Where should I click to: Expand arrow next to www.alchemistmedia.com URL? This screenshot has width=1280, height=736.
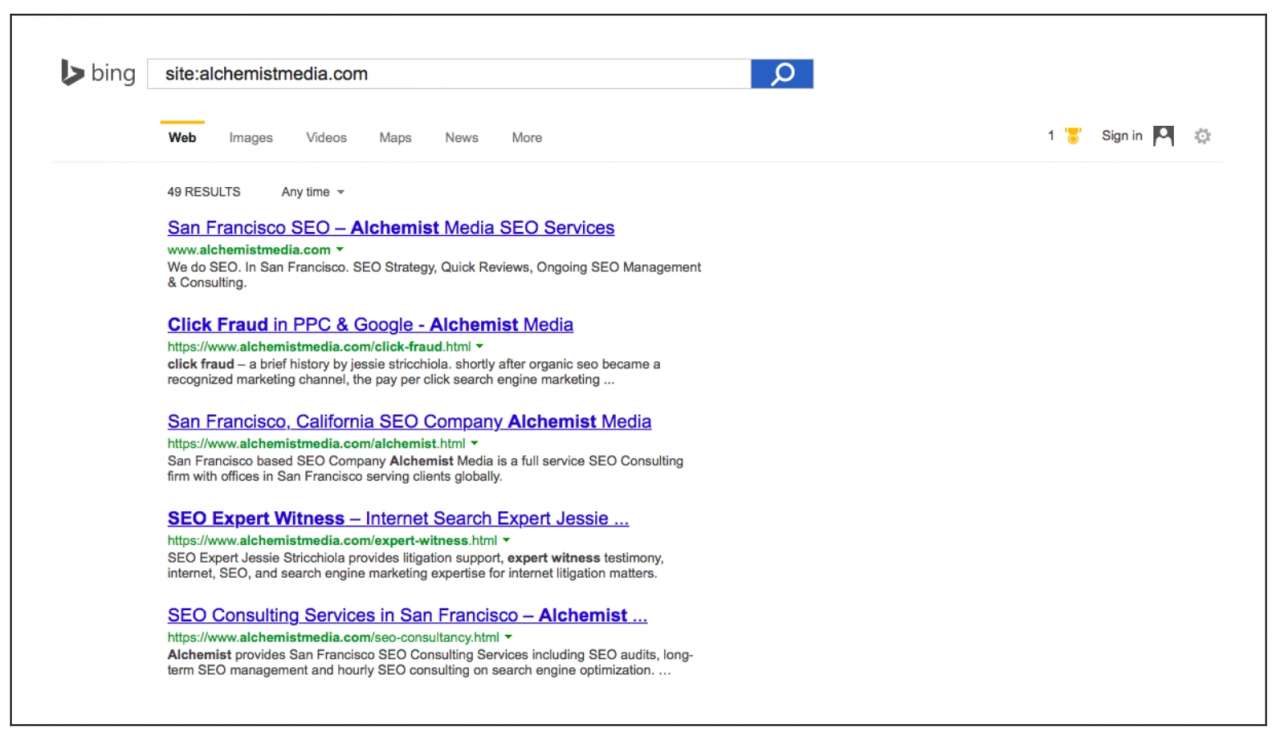point(340,249)
